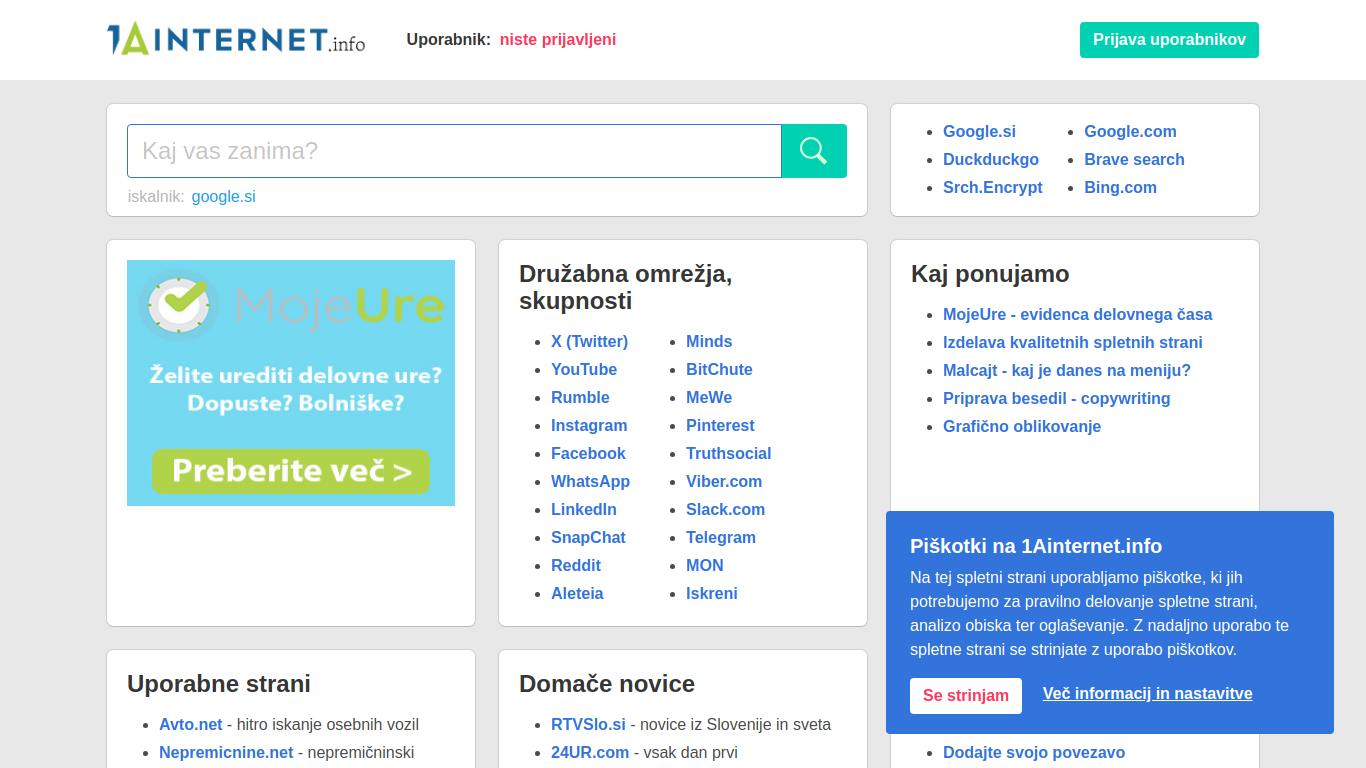Click 'Piškotki na 1Ainternet.info' banner title
This screenshot has height=768, width=1366.
click(x=1036, y=546)
